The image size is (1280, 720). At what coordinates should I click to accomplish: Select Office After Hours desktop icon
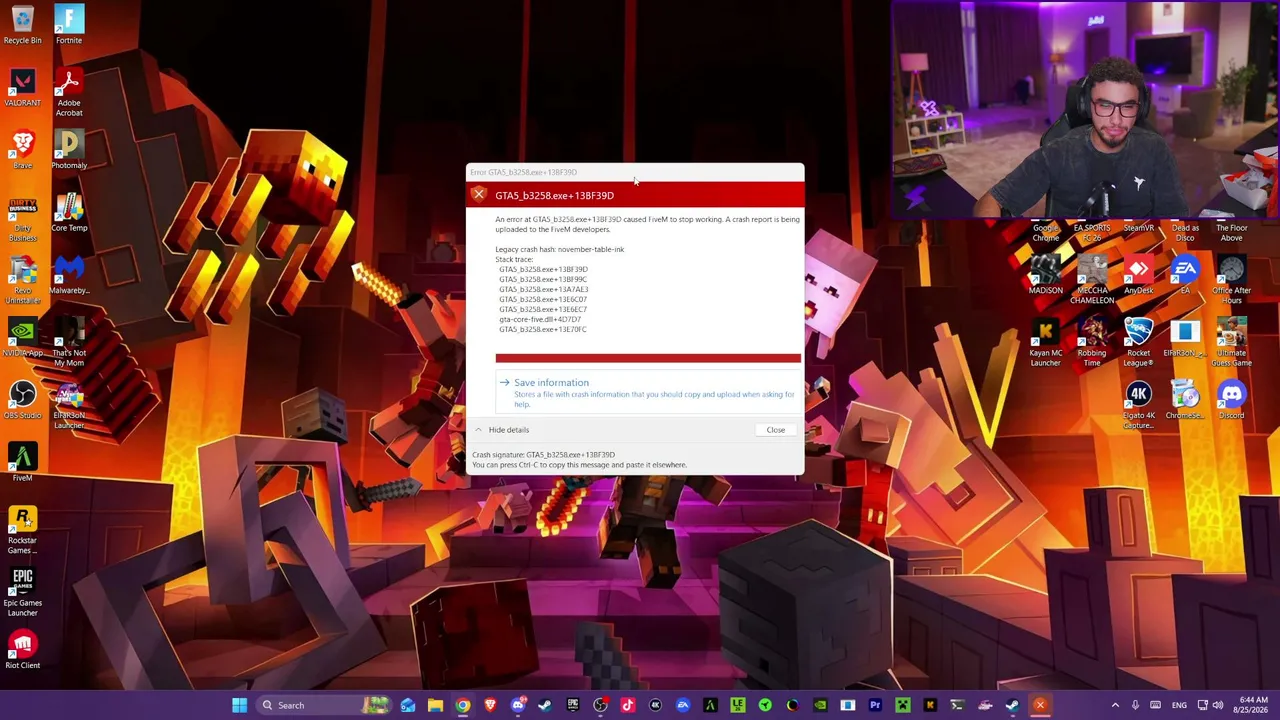pyautogui.click(x=1231, y=281)
